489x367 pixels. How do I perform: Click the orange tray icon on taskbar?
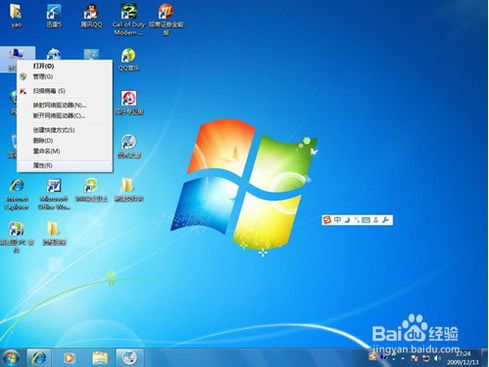[373, 357]
